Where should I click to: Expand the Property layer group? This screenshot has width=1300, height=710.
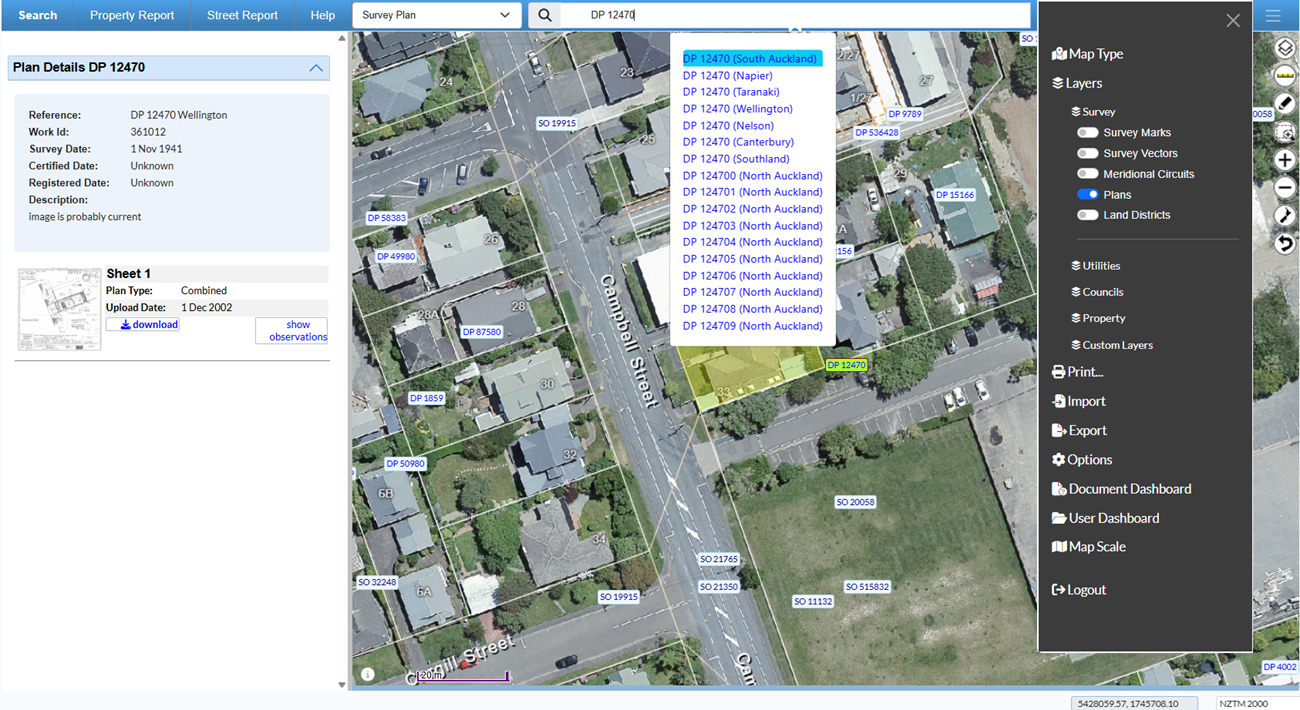tap(1098, 318)
